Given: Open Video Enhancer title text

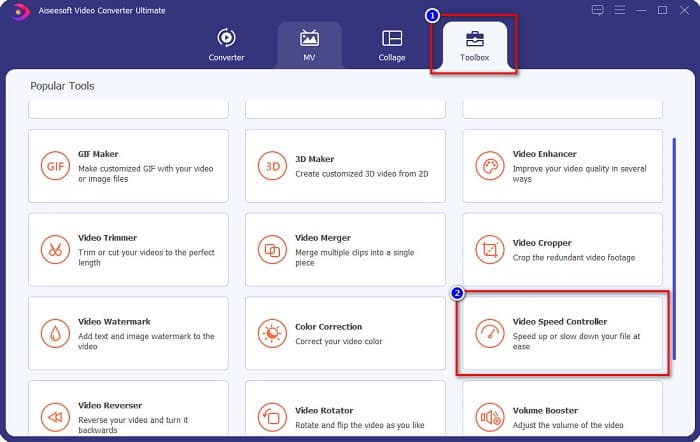Looking at the screenshot, I should (x=545, y=154).
